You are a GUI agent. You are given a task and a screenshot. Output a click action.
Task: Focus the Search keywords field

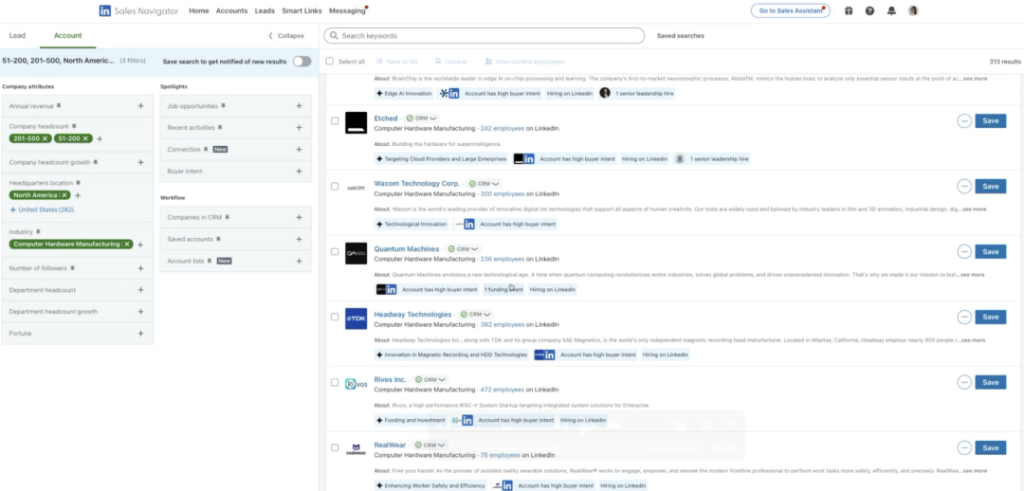tap(484, 36)
